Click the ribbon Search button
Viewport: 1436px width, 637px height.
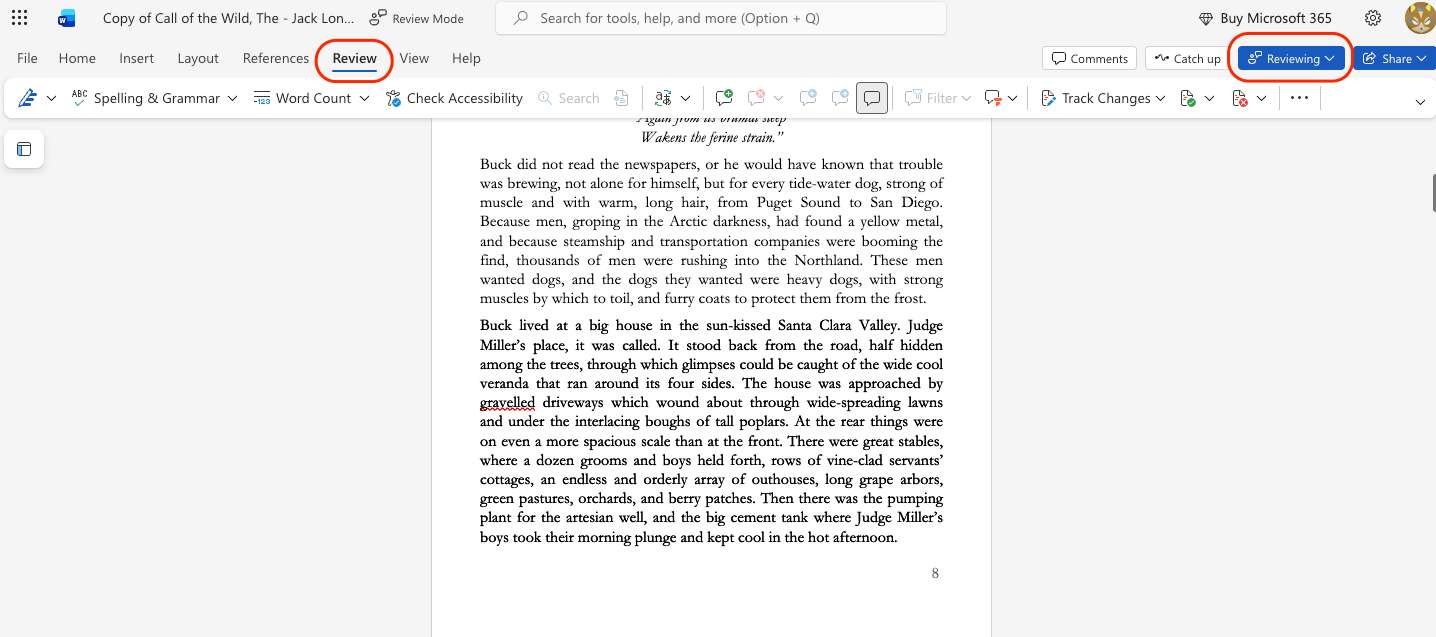pos(569,98)
